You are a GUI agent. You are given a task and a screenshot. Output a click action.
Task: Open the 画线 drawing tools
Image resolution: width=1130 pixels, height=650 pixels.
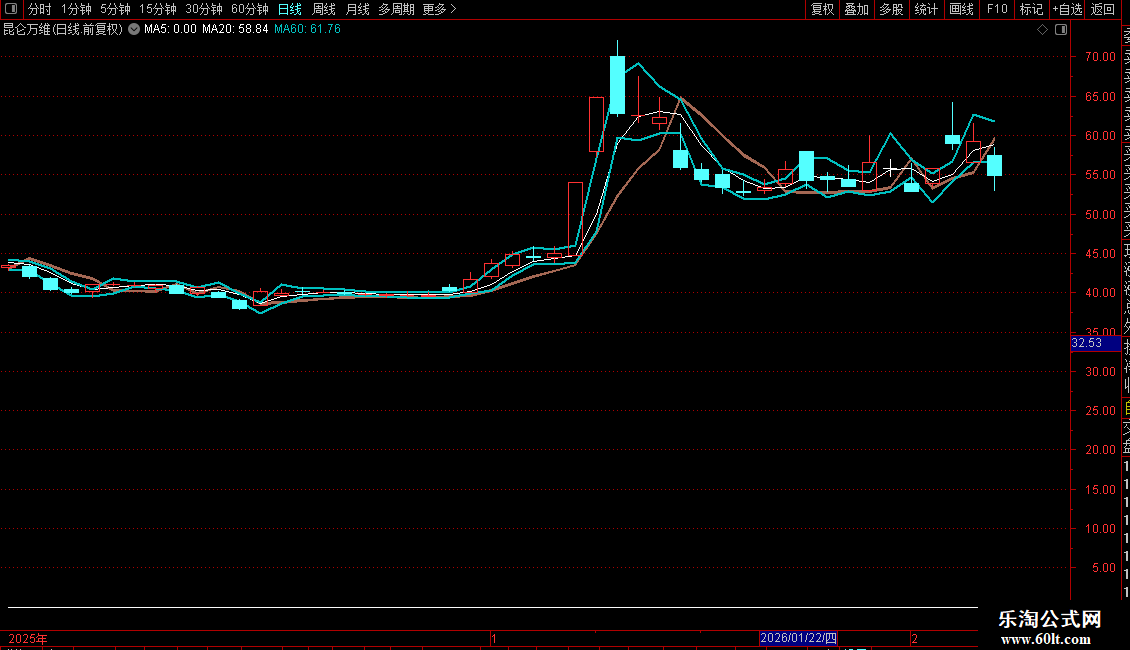(x=961, y=9)
